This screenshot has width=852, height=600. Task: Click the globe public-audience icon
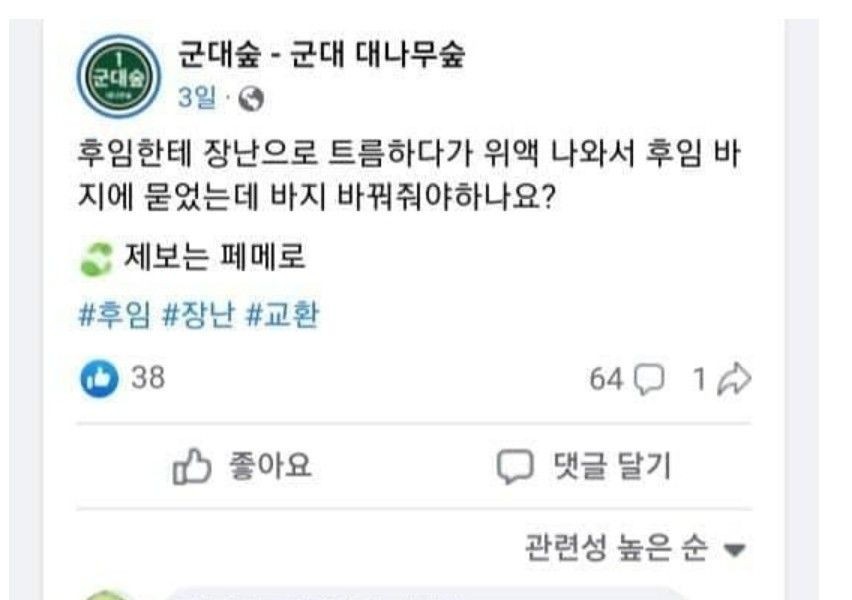click(x=253, y=99)
